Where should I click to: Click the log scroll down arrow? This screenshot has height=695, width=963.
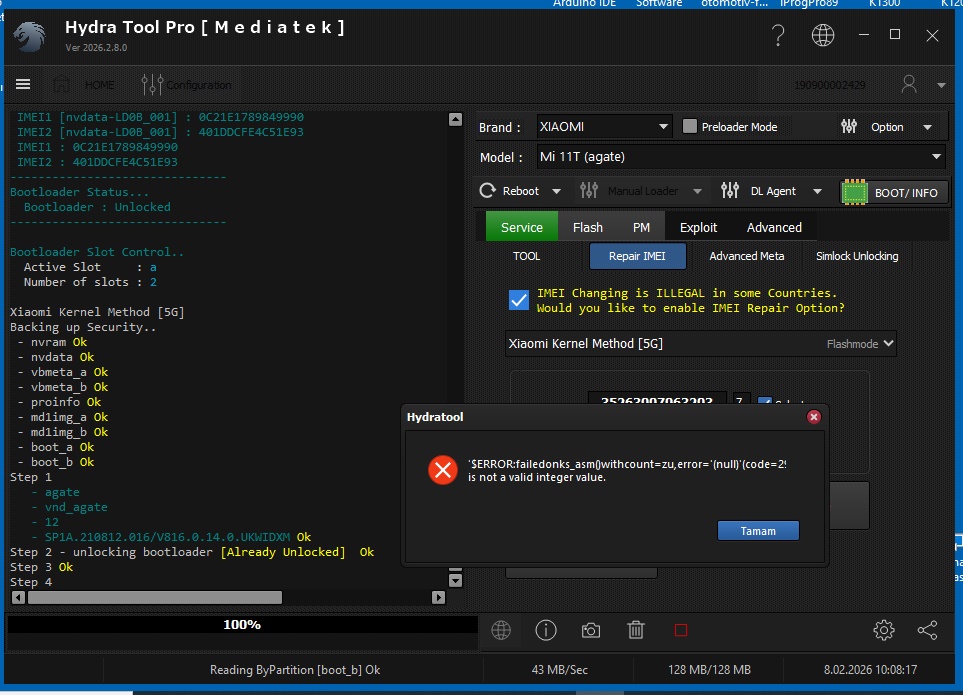point(455,580)
